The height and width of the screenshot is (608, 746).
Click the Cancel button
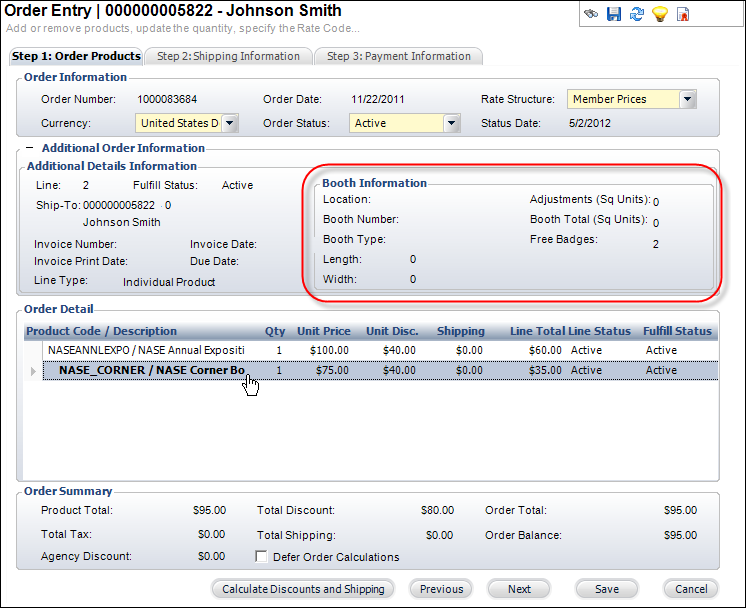coord(691,589)
